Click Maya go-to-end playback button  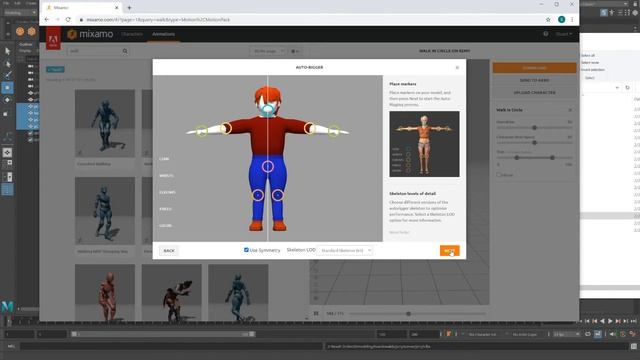[633, 321]
